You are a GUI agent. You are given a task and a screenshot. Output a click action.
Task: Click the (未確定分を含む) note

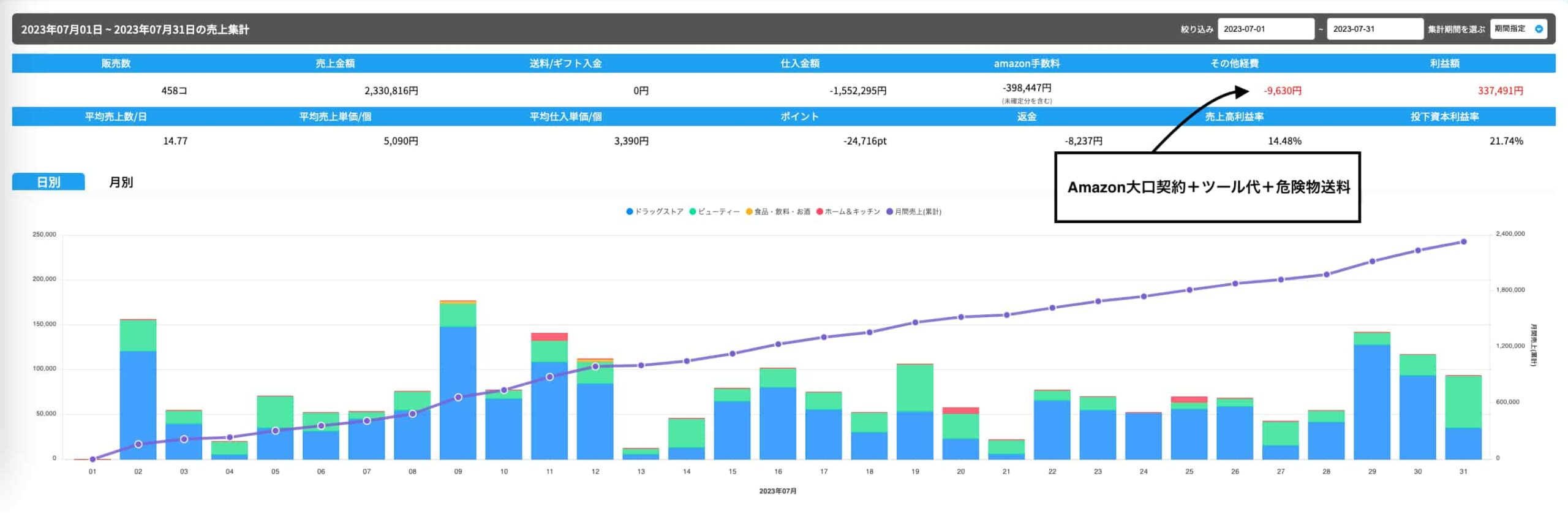tap(1027, 100)
